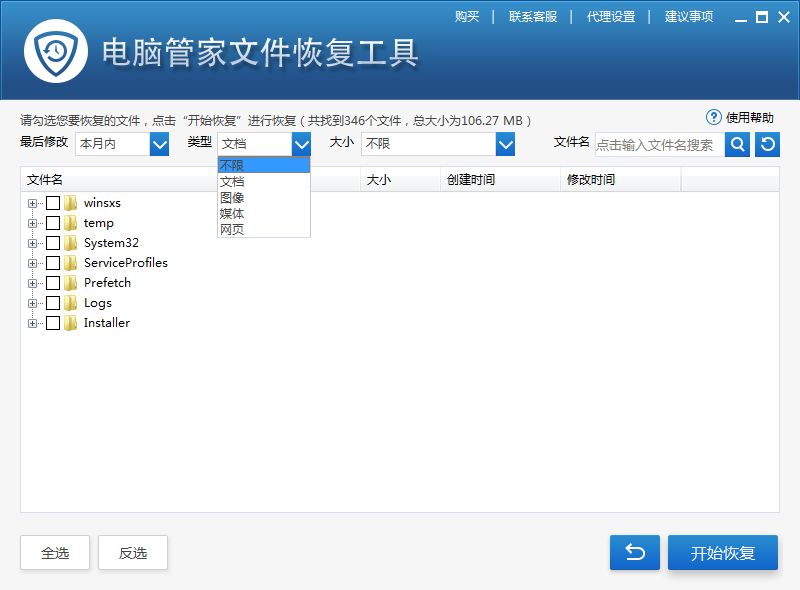Click the System32 folder icon
Viewport: 800px width, 590px height.
(70, 243)
